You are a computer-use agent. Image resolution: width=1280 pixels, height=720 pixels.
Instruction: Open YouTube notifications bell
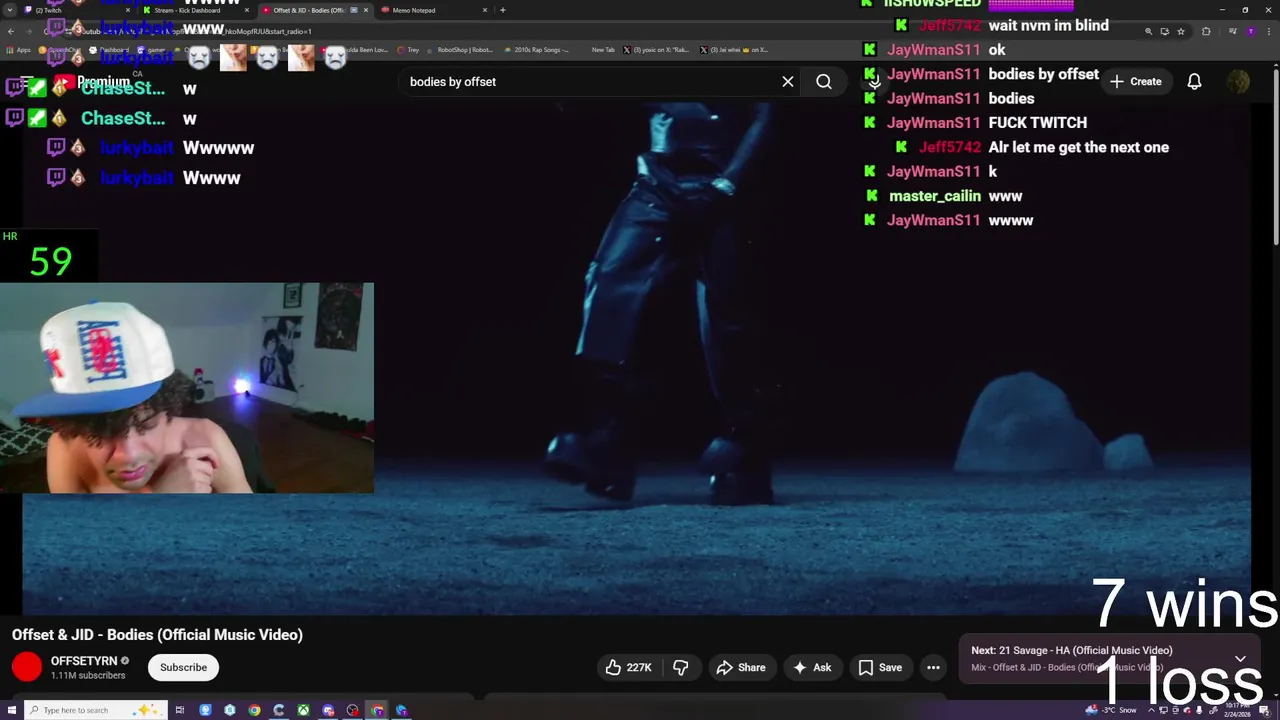(x=1194, y=82)
